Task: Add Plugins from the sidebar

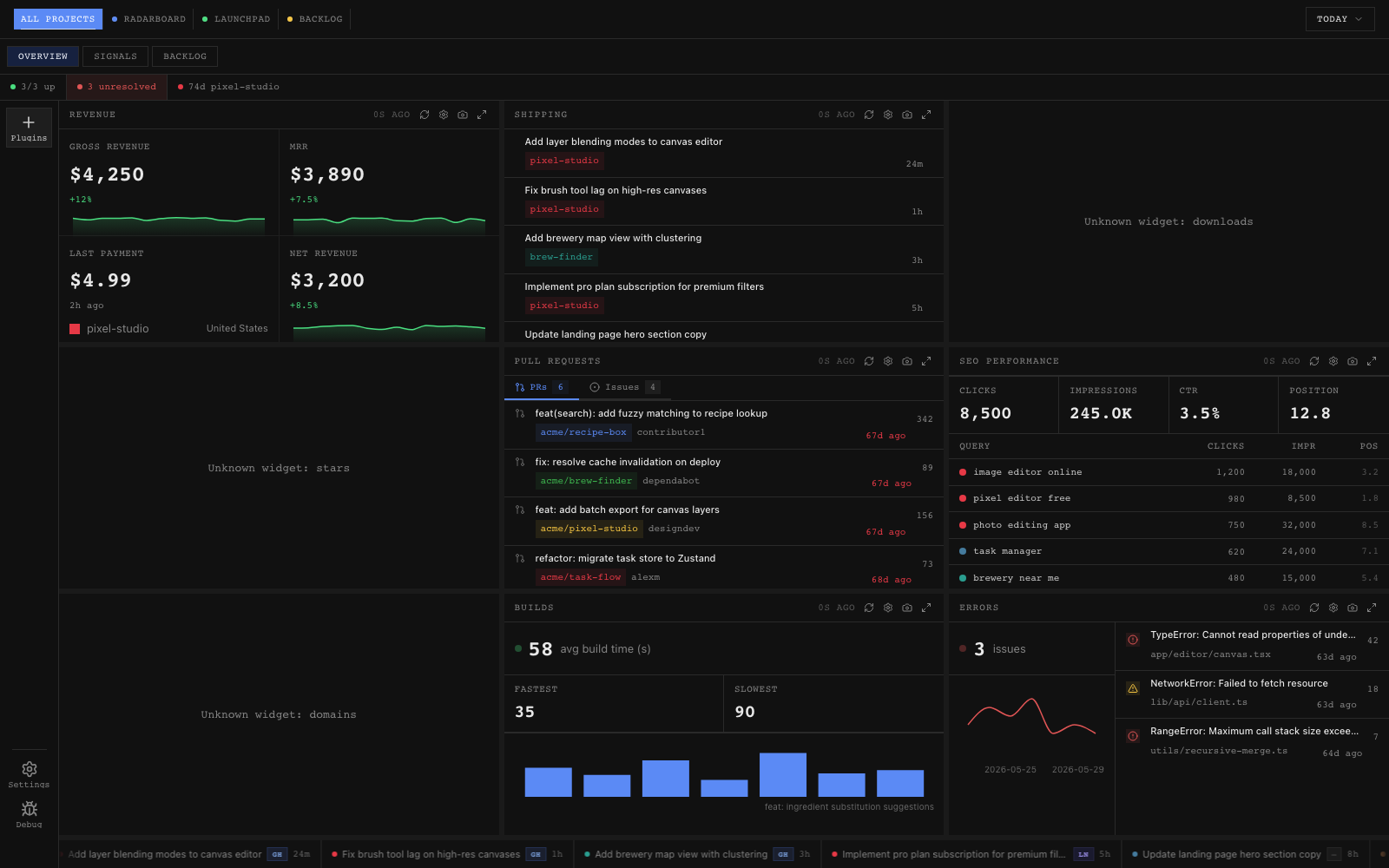Action: point(29,128)
